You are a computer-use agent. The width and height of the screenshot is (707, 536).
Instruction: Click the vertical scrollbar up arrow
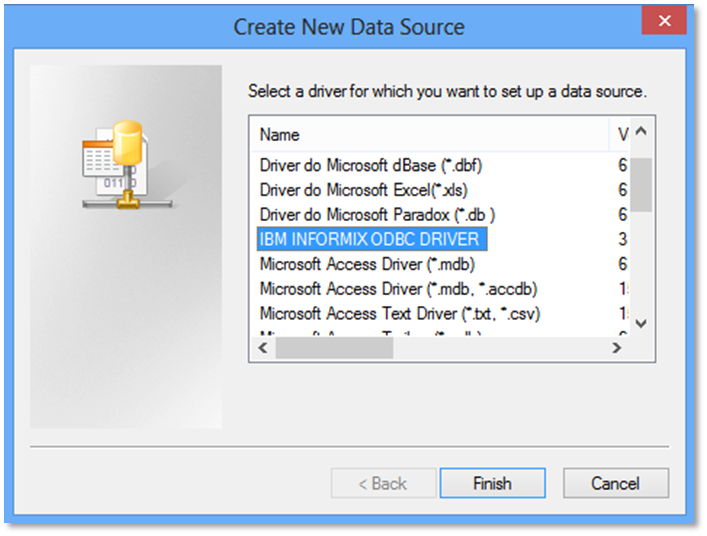(x=641, y=131)
